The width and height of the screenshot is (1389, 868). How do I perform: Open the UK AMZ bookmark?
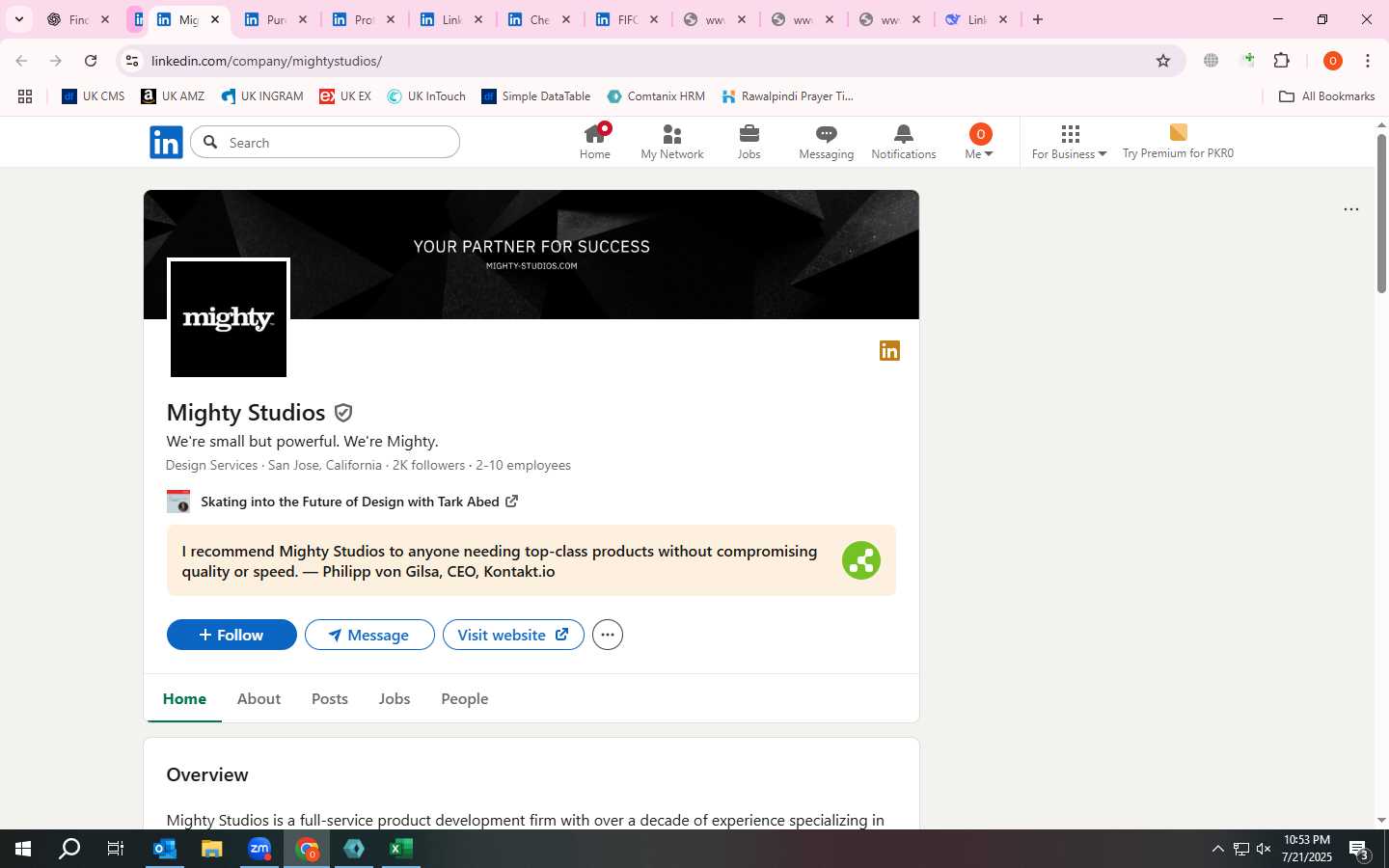173,96
